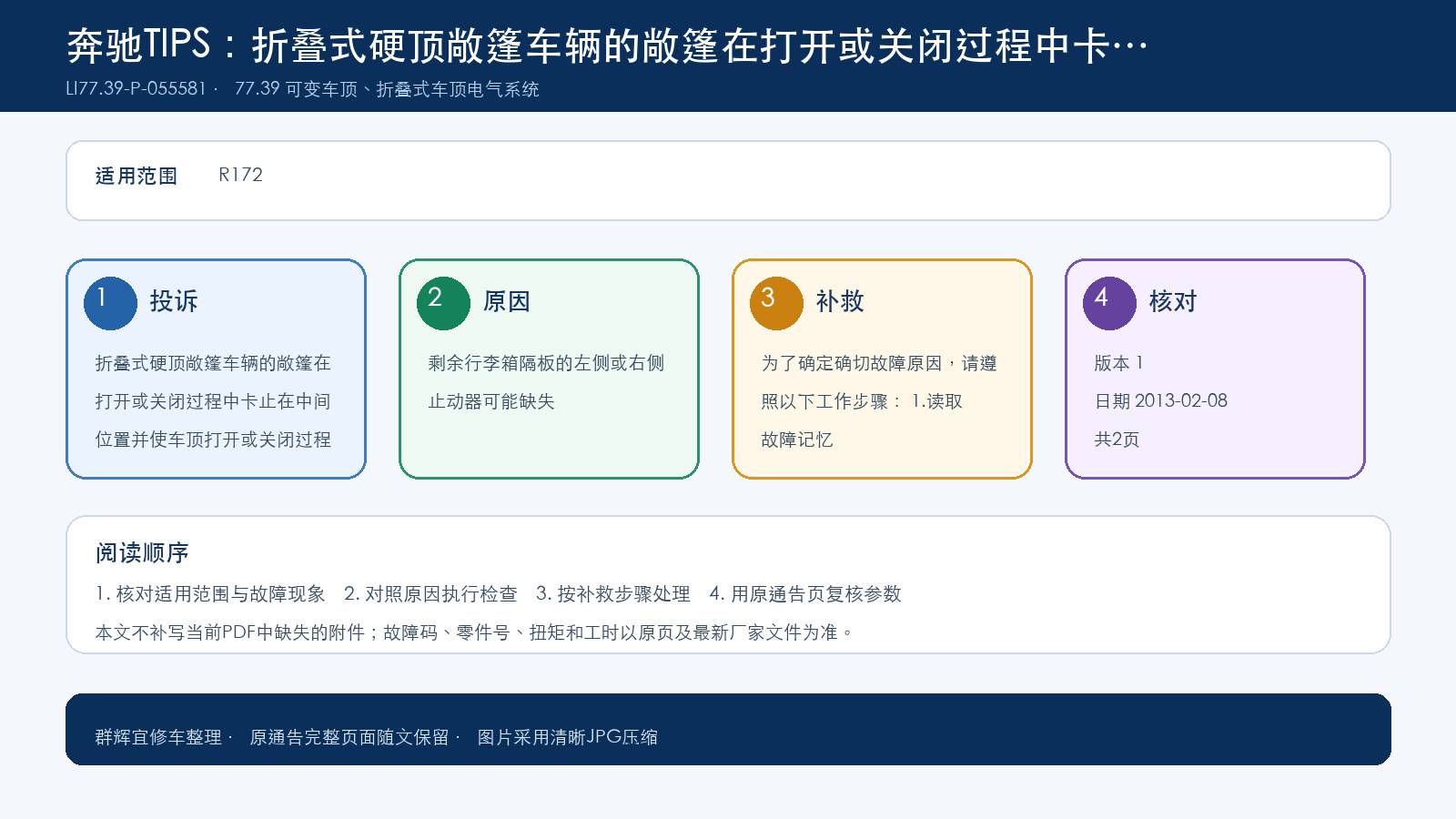Click the page title starting 奔驰TIPS

(607, 45)
